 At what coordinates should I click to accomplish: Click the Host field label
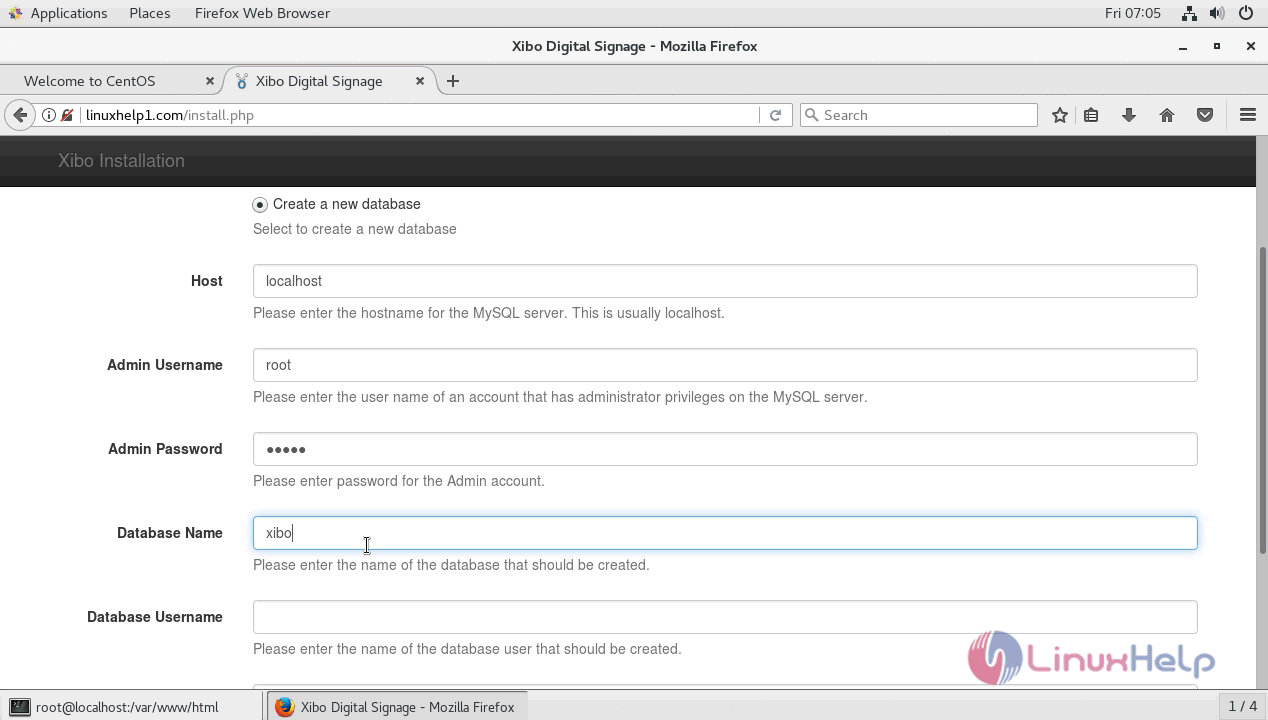(x=207, y=281)
